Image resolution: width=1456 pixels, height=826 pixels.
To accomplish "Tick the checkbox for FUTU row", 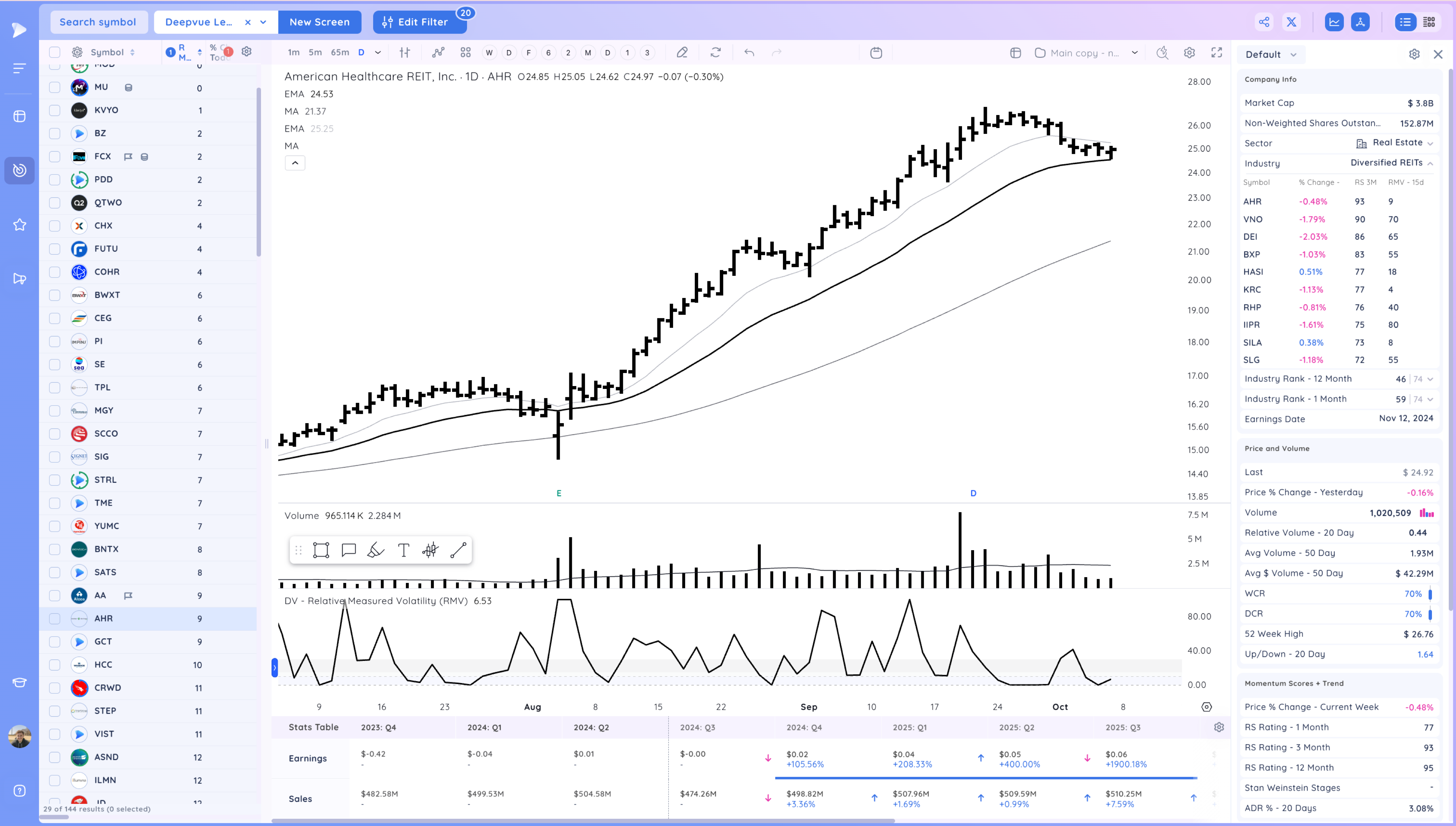I will pos(55,249).
